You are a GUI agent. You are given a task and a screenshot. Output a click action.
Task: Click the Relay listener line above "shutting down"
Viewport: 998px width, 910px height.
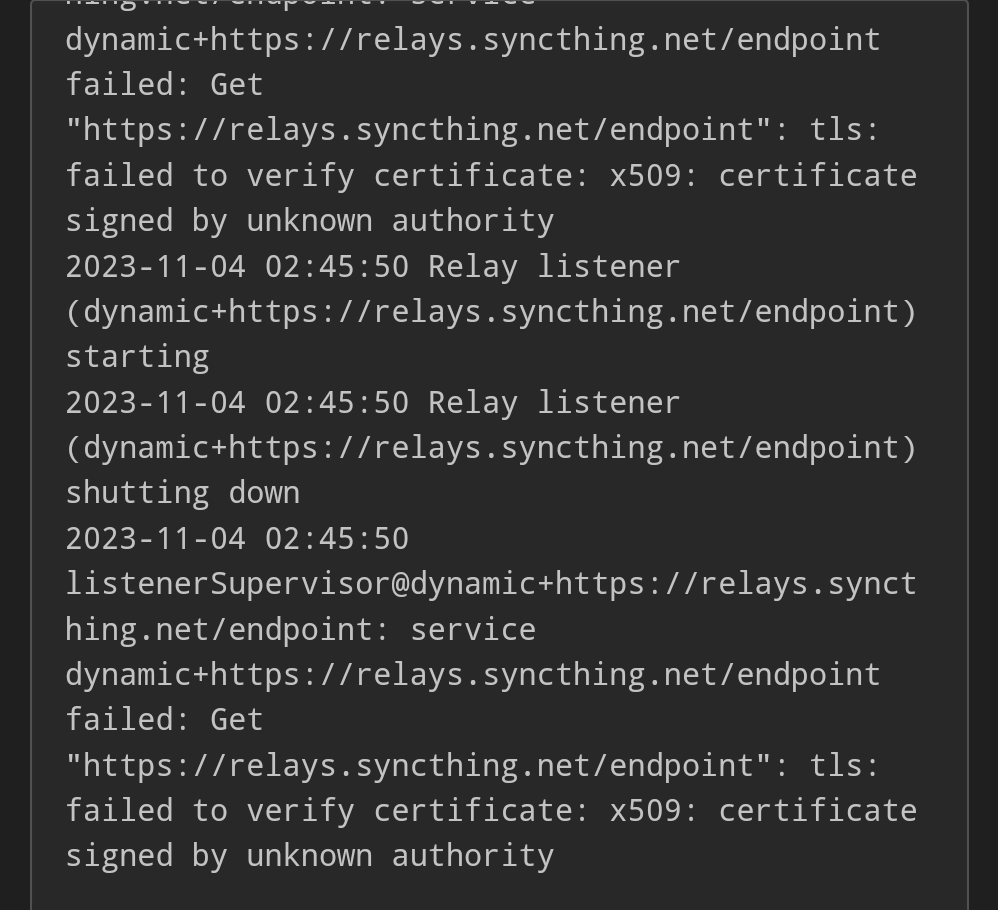pos(372,403)
